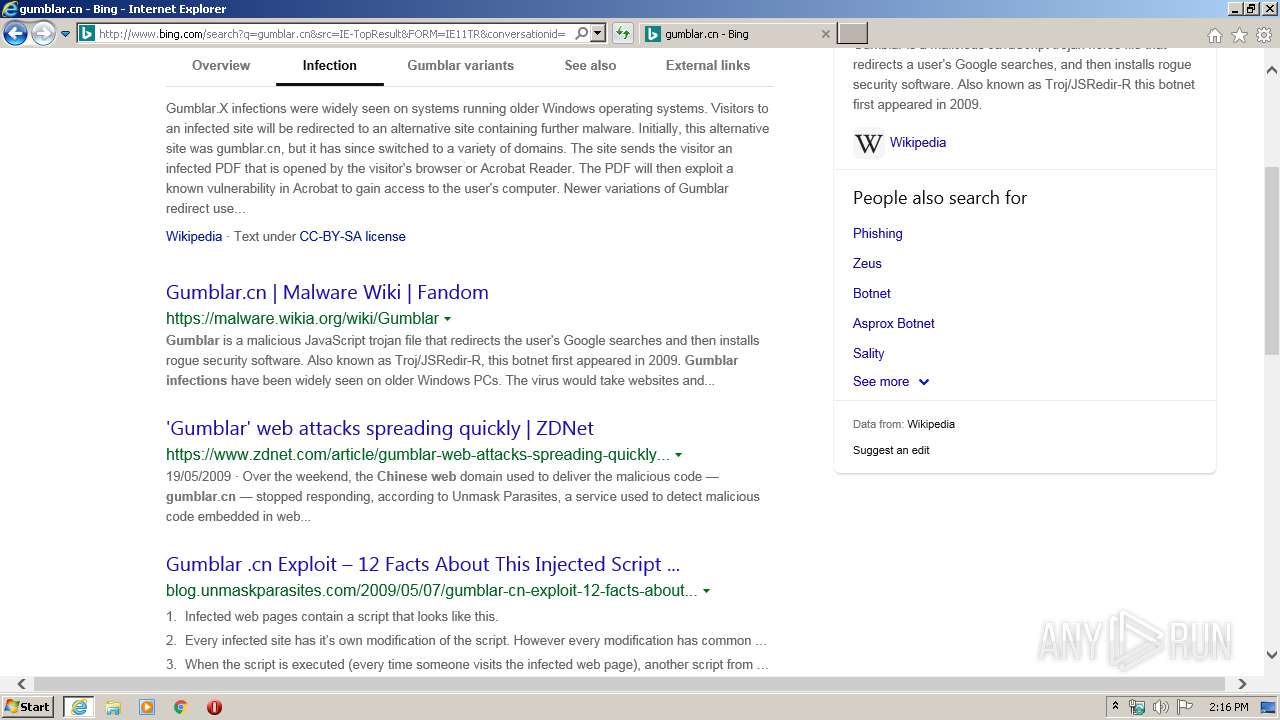Open the Windows Start menu

click(27, 707)
